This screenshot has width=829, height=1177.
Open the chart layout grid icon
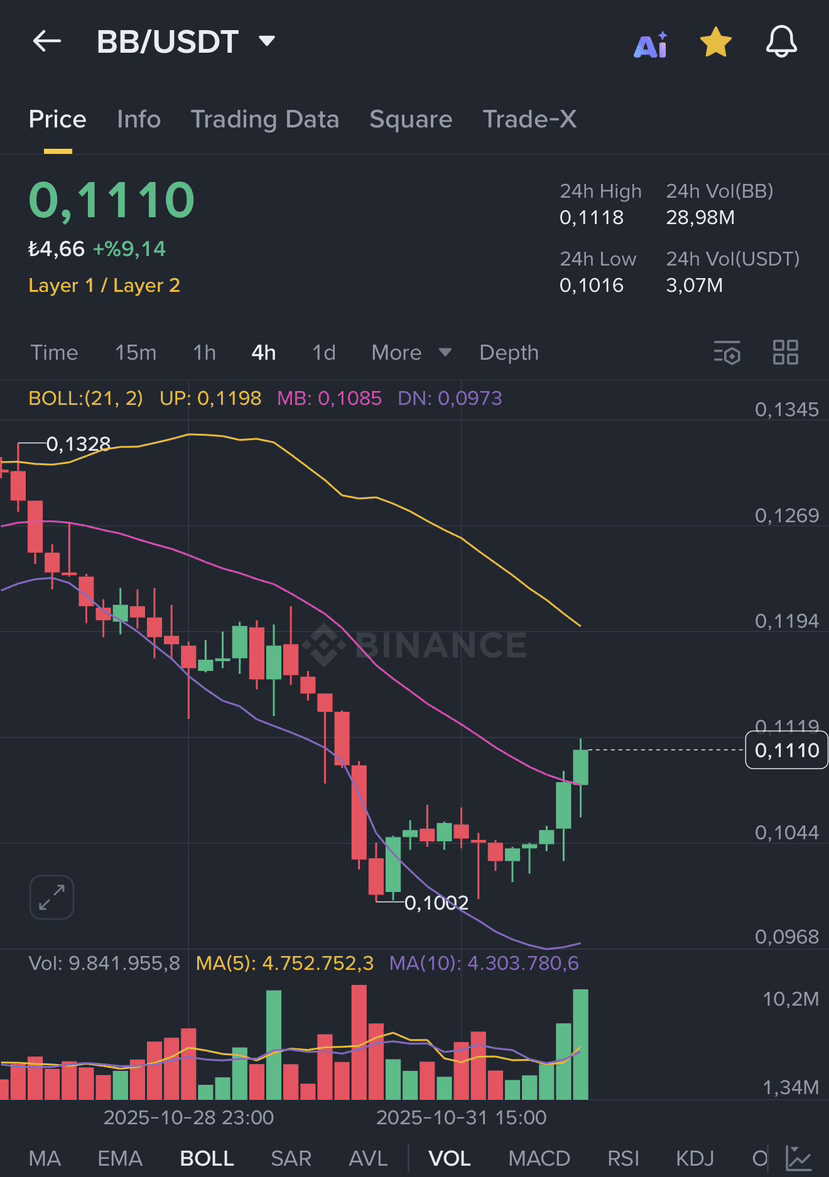pos(785,352)
